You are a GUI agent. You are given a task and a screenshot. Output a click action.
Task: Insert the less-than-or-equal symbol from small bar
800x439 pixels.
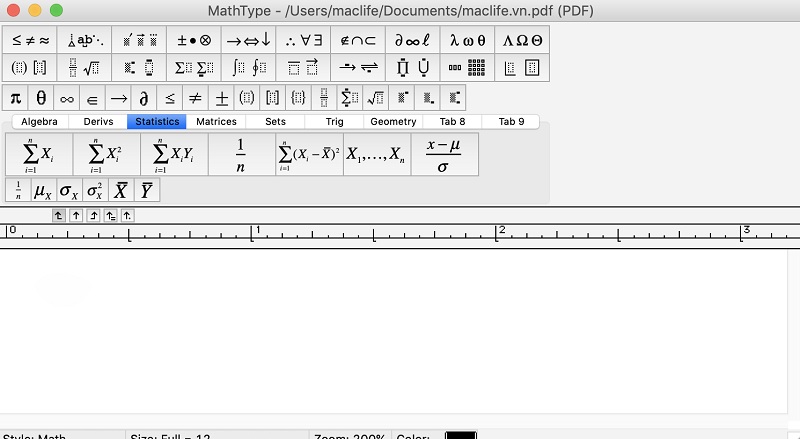pos(170,98)
